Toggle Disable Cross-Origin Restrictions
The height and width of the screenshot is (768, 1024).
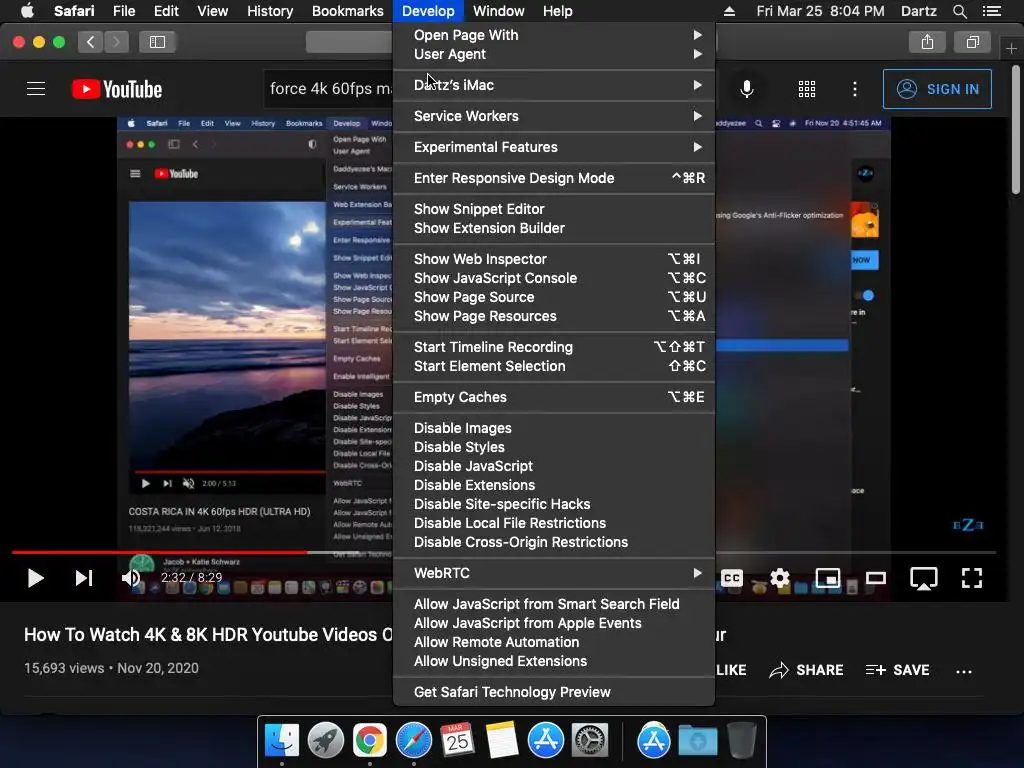(554, 541)
